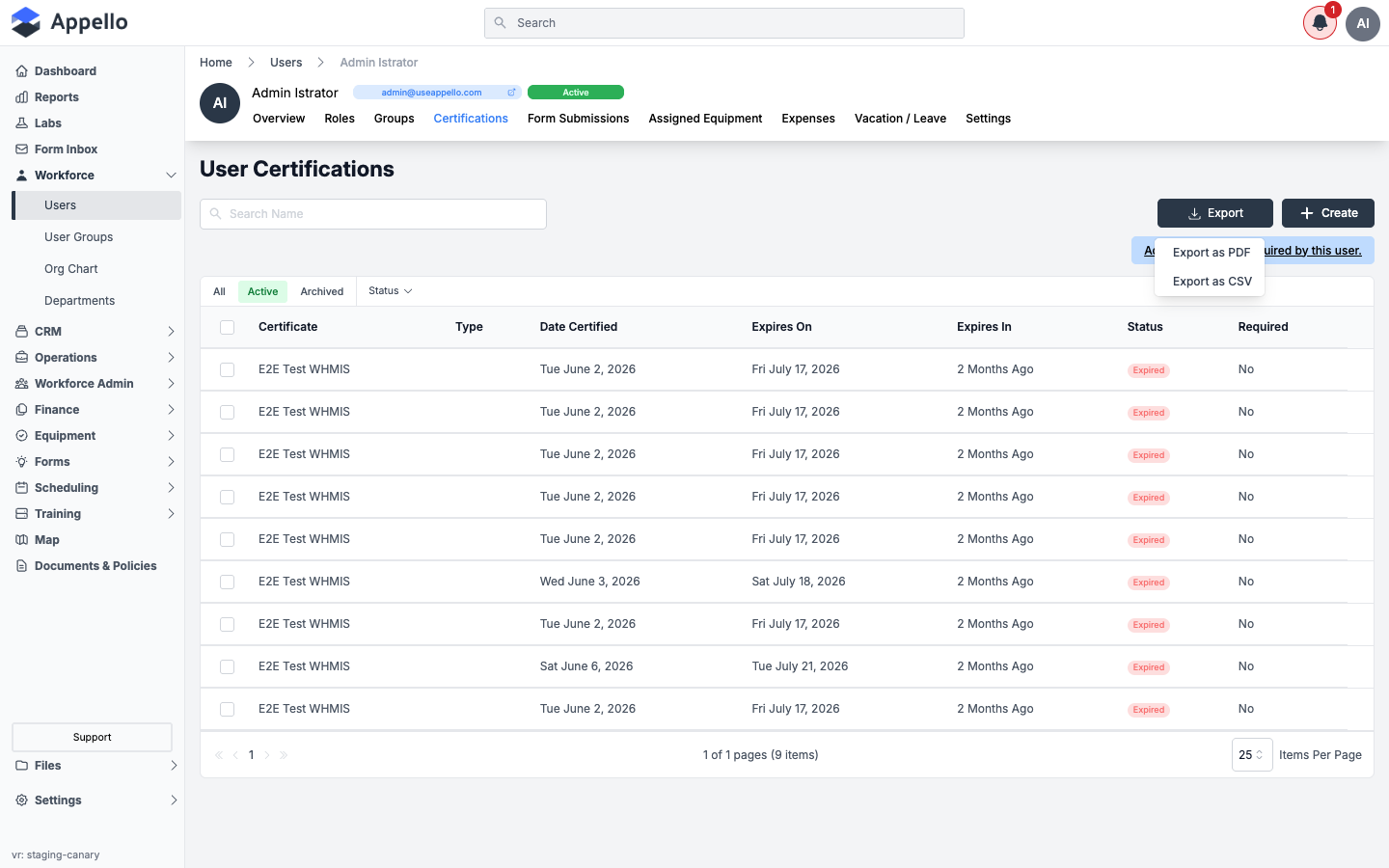Open Map in the sidebar
The image size is (1389, 868).
tap(47, 540)
